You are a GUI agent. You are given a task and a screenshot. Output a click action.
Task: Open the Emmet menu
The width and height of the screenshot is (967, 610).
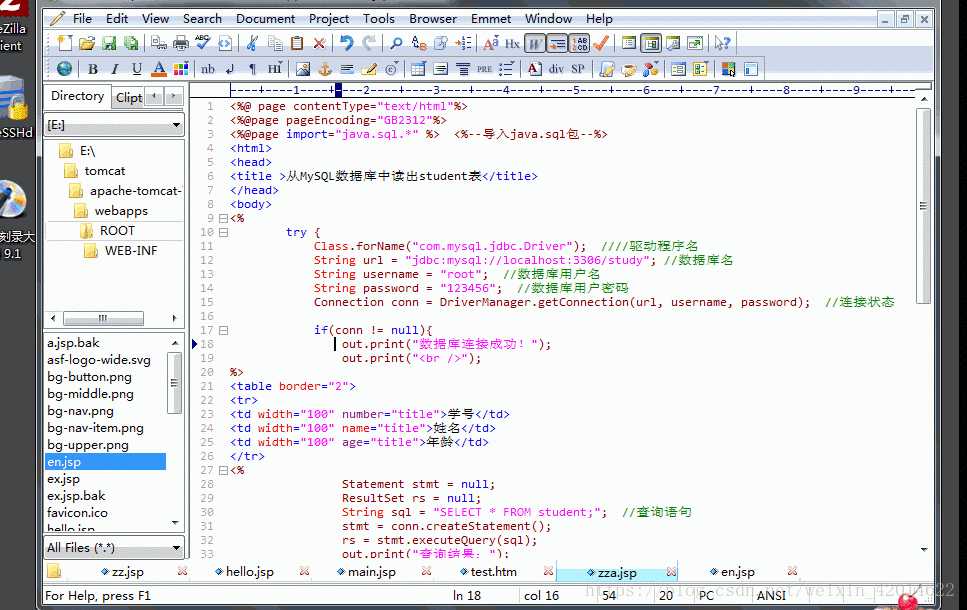[x=491, y=19]
